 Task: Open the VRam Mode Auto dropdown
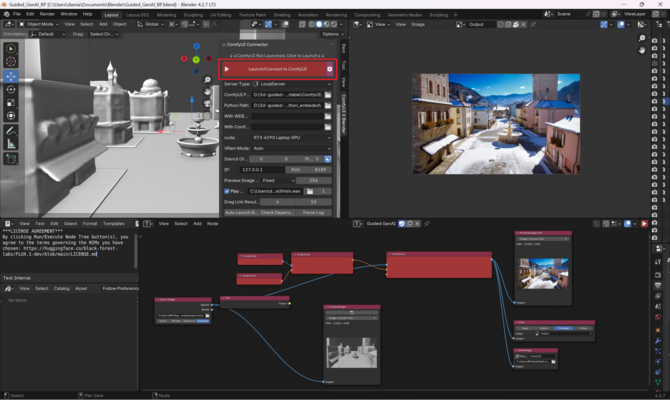coord(292,148)
